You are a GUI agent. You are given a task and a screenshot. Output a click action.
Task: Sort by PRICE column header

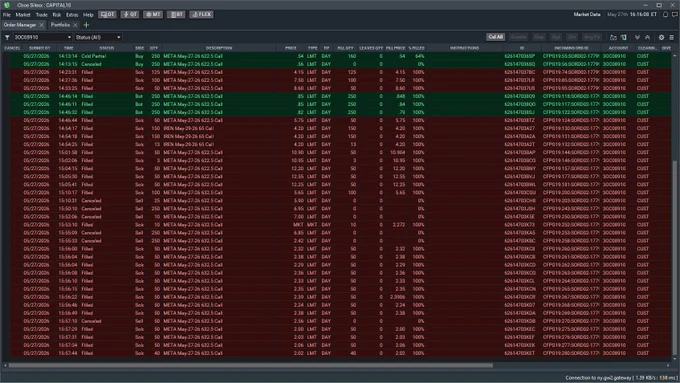point(291,48)
